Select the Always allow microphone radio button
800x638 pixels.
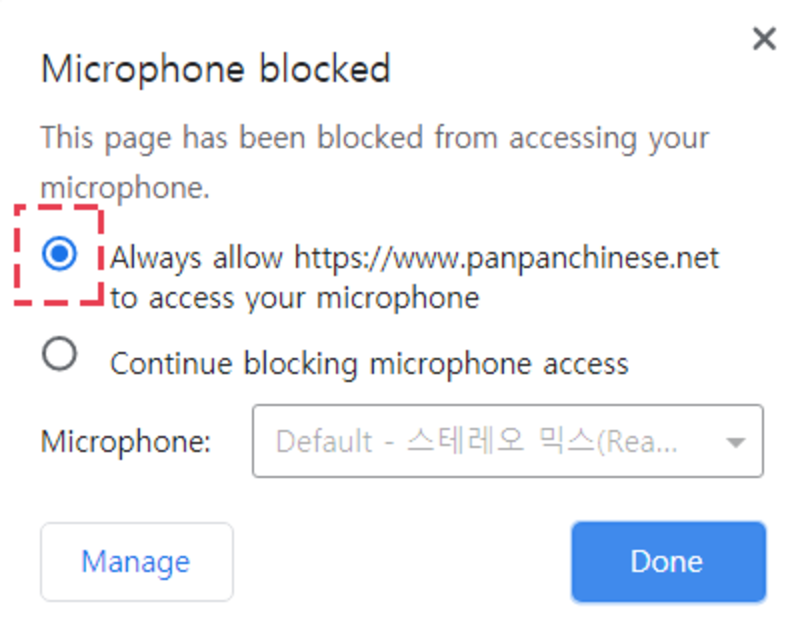tap(60, 253)
